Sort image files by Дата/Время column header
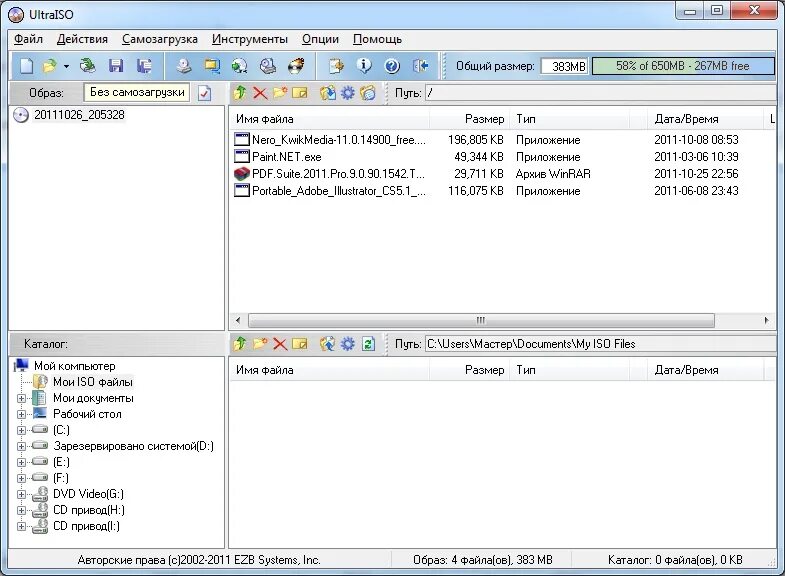Image resolution: width=785 pixels, height=576 pixels. pyautogui.click(x=705, y=119)
